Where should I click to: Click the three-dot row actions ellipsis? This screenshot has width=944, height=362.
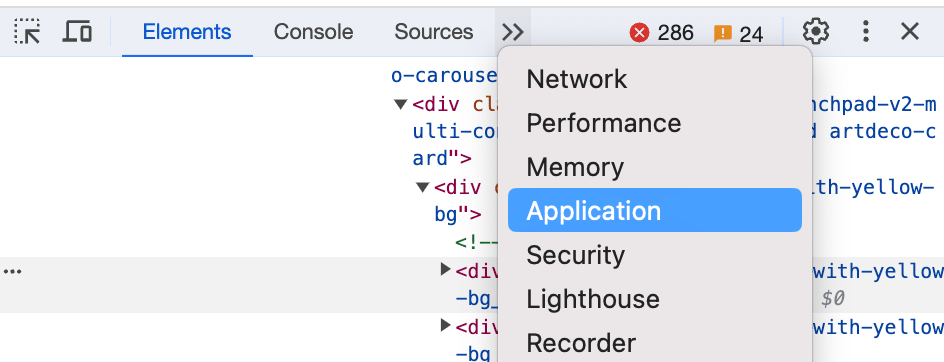(x=12, y=272)
